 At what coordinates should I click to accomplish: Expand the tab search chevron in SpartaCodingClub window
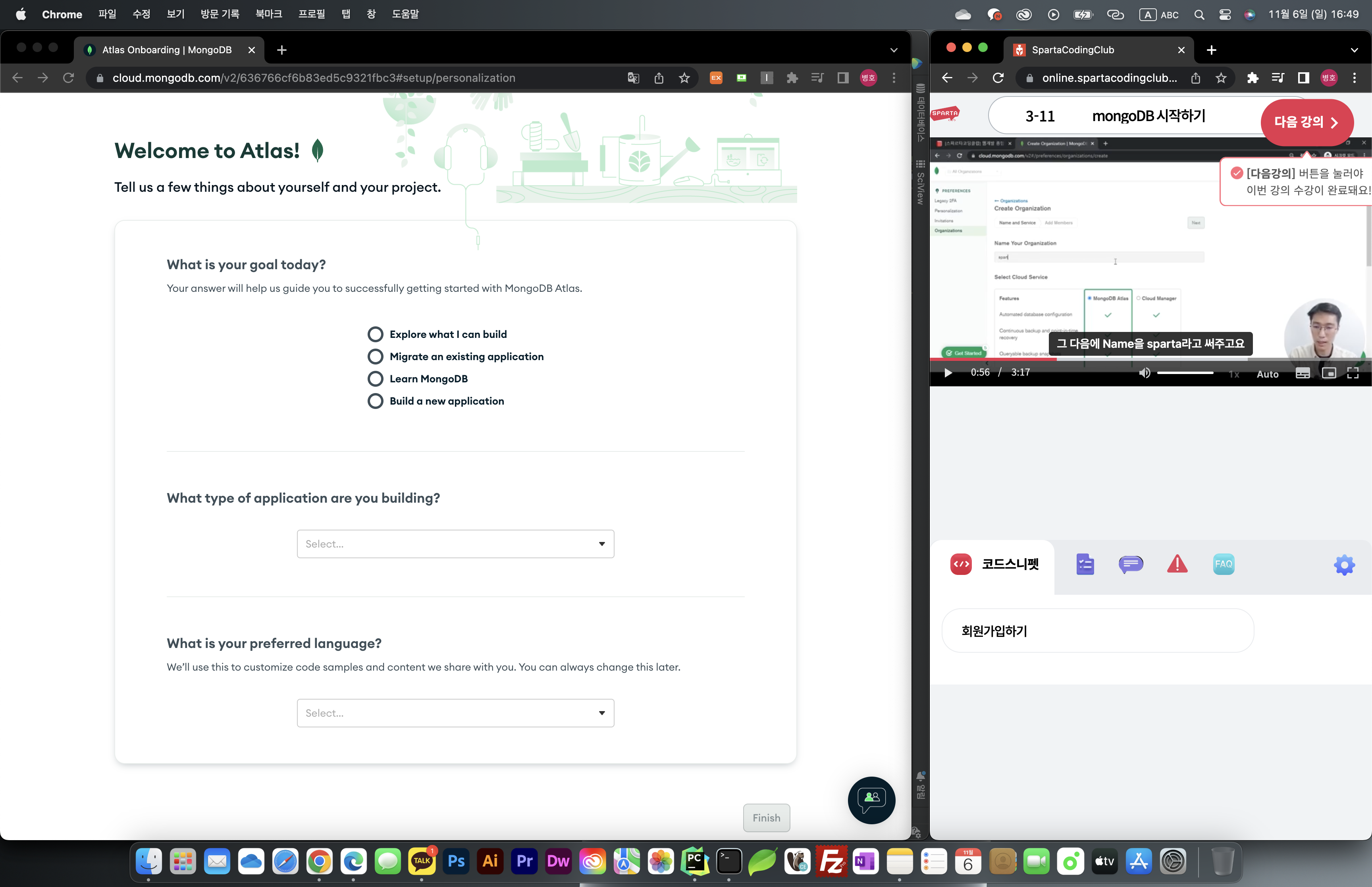point(1354,50)
